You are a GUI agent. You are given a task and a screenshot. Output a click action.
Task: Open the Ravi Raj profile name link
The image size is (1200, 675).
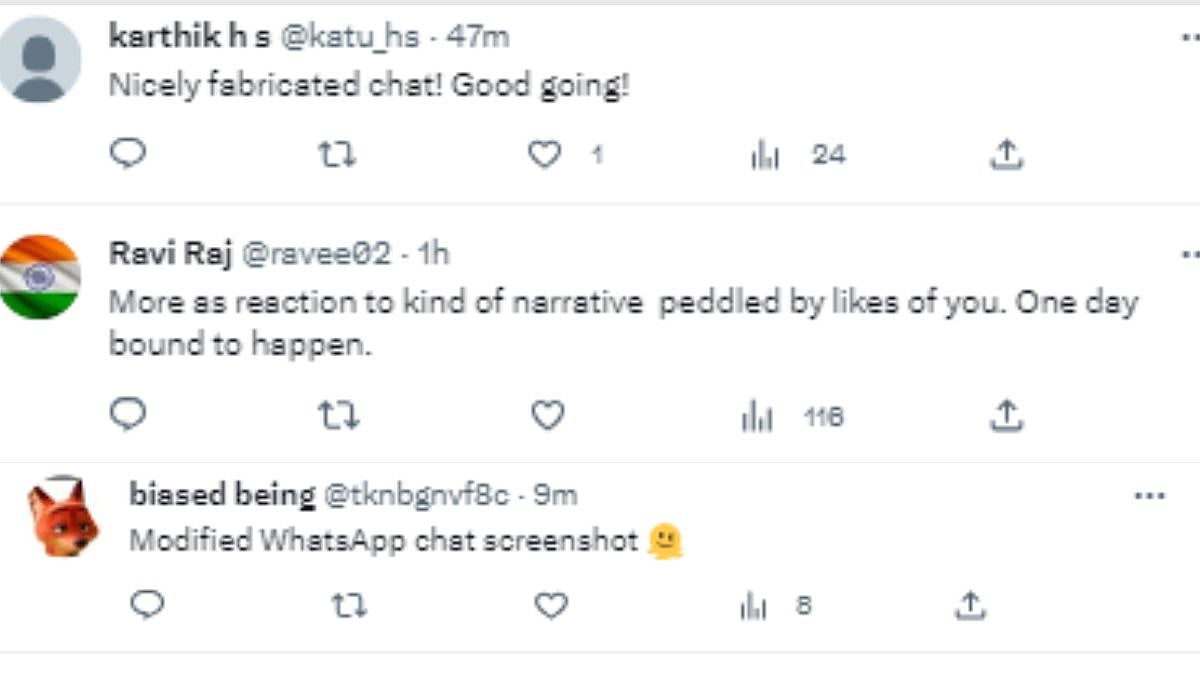170,253
